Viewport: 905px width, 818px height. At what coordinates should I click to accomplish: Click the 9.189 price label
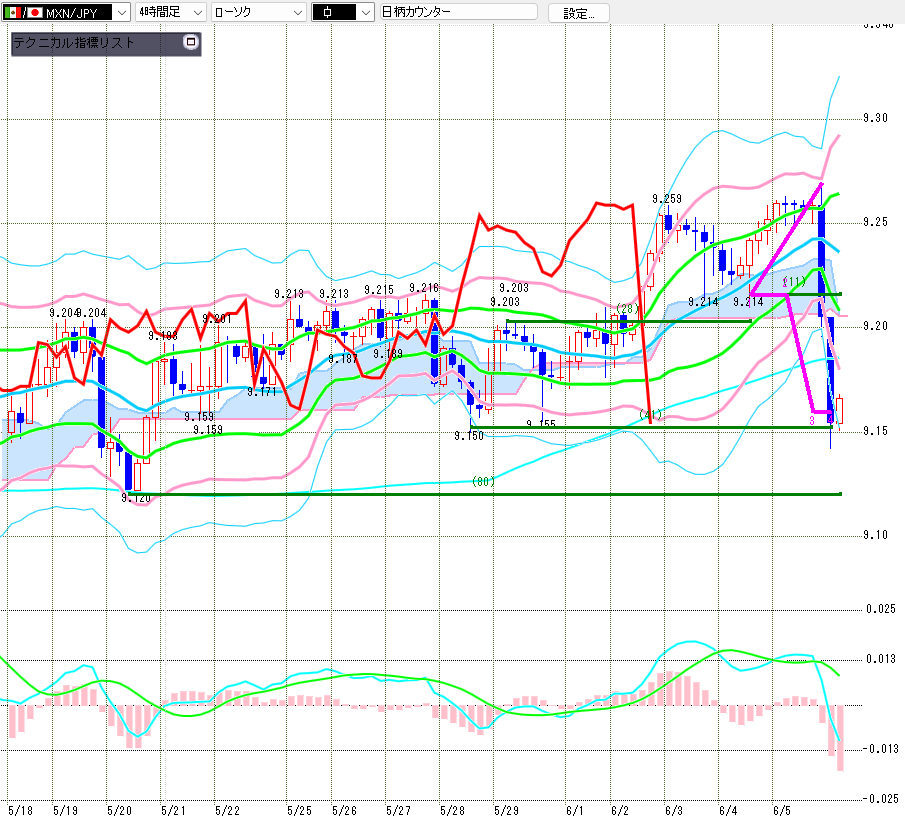388,354
